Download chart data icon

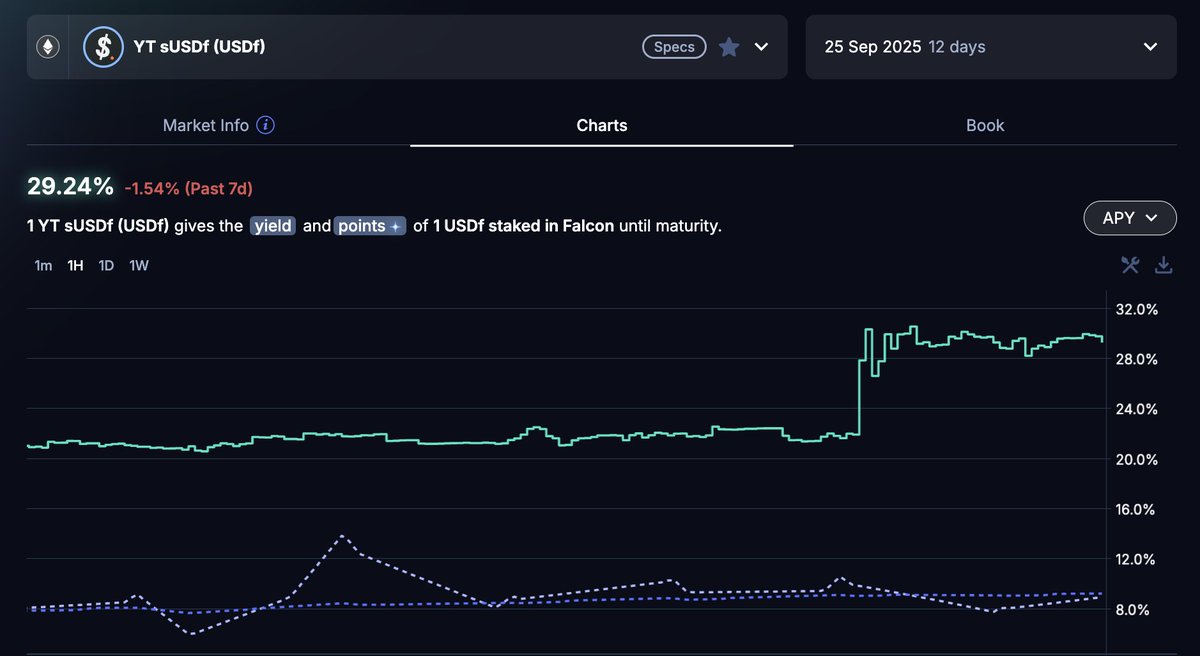(1163, 265)
